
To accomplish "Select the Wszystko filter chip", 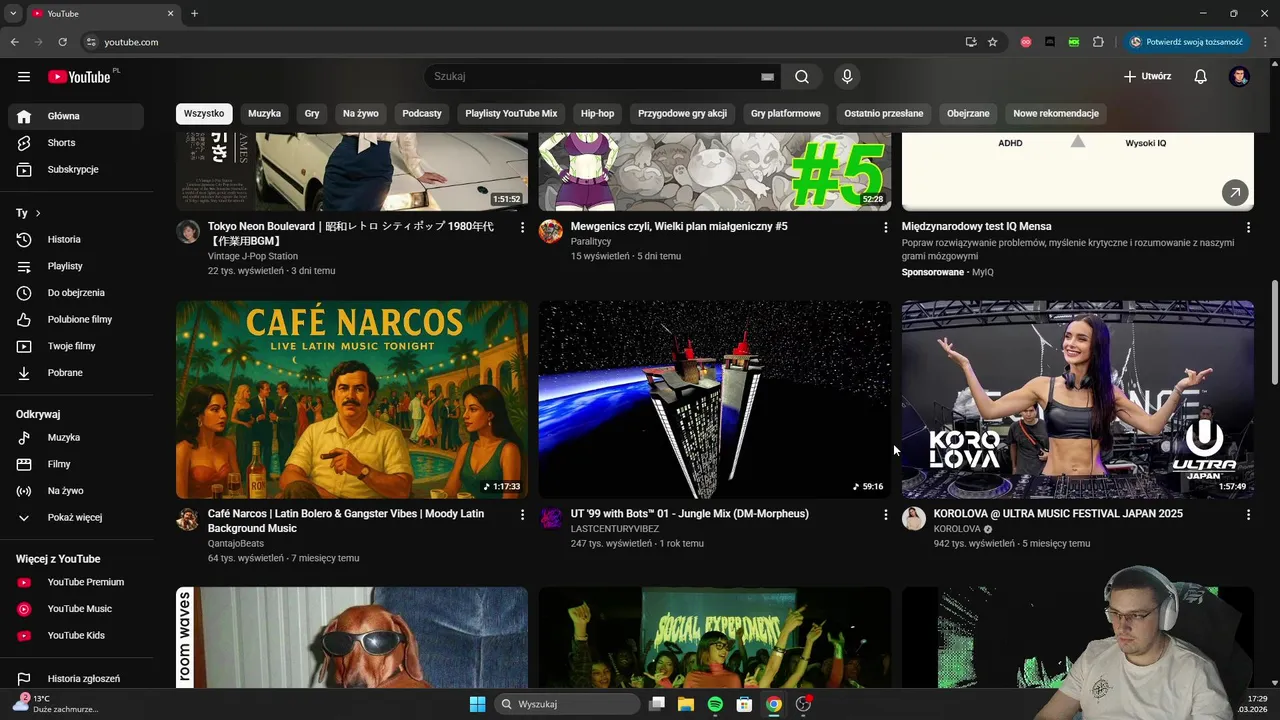I will pyautogui.click(x=204, y=114).
